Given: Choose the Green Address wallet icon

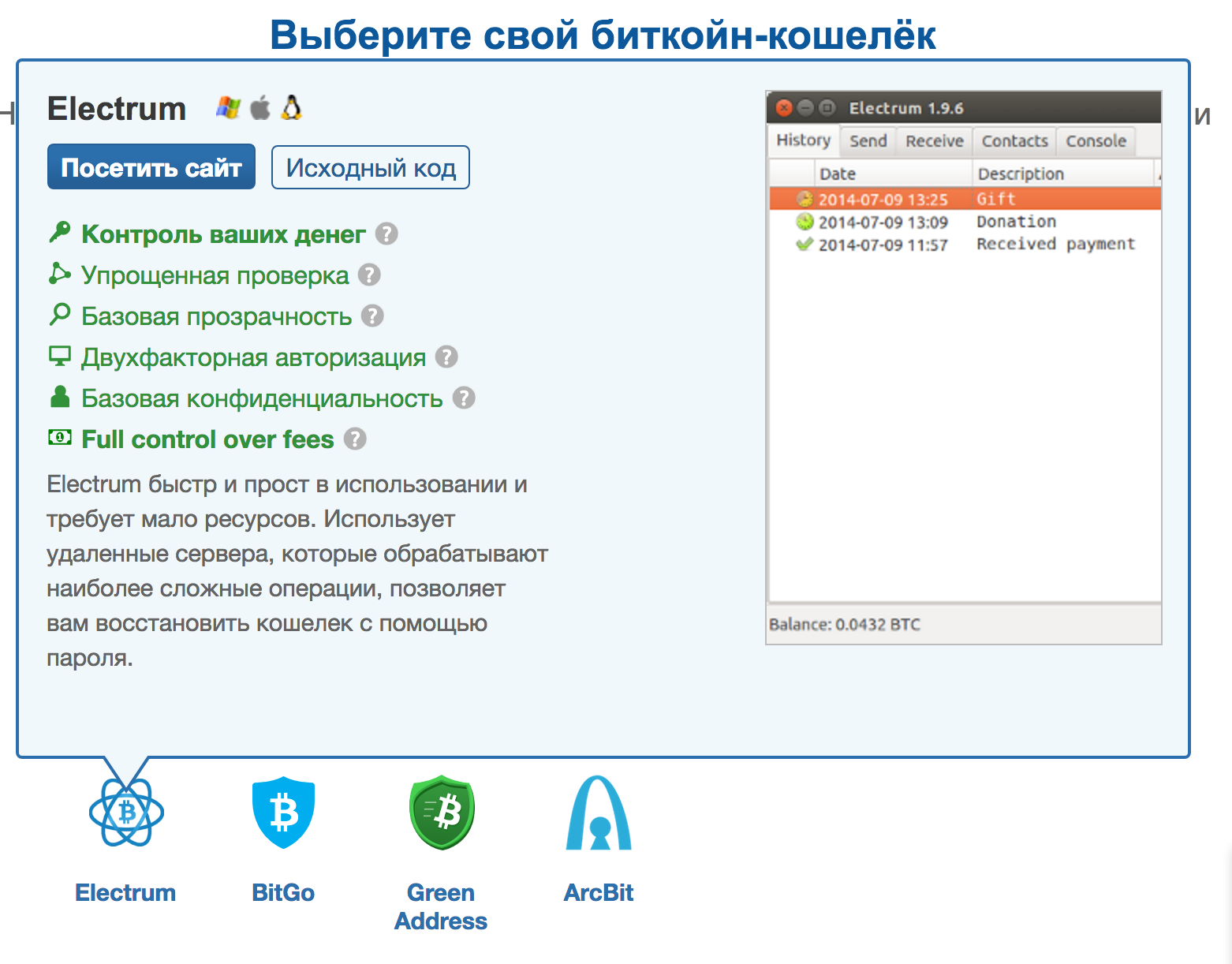Looking at the screenshot, I should (442, 813).
